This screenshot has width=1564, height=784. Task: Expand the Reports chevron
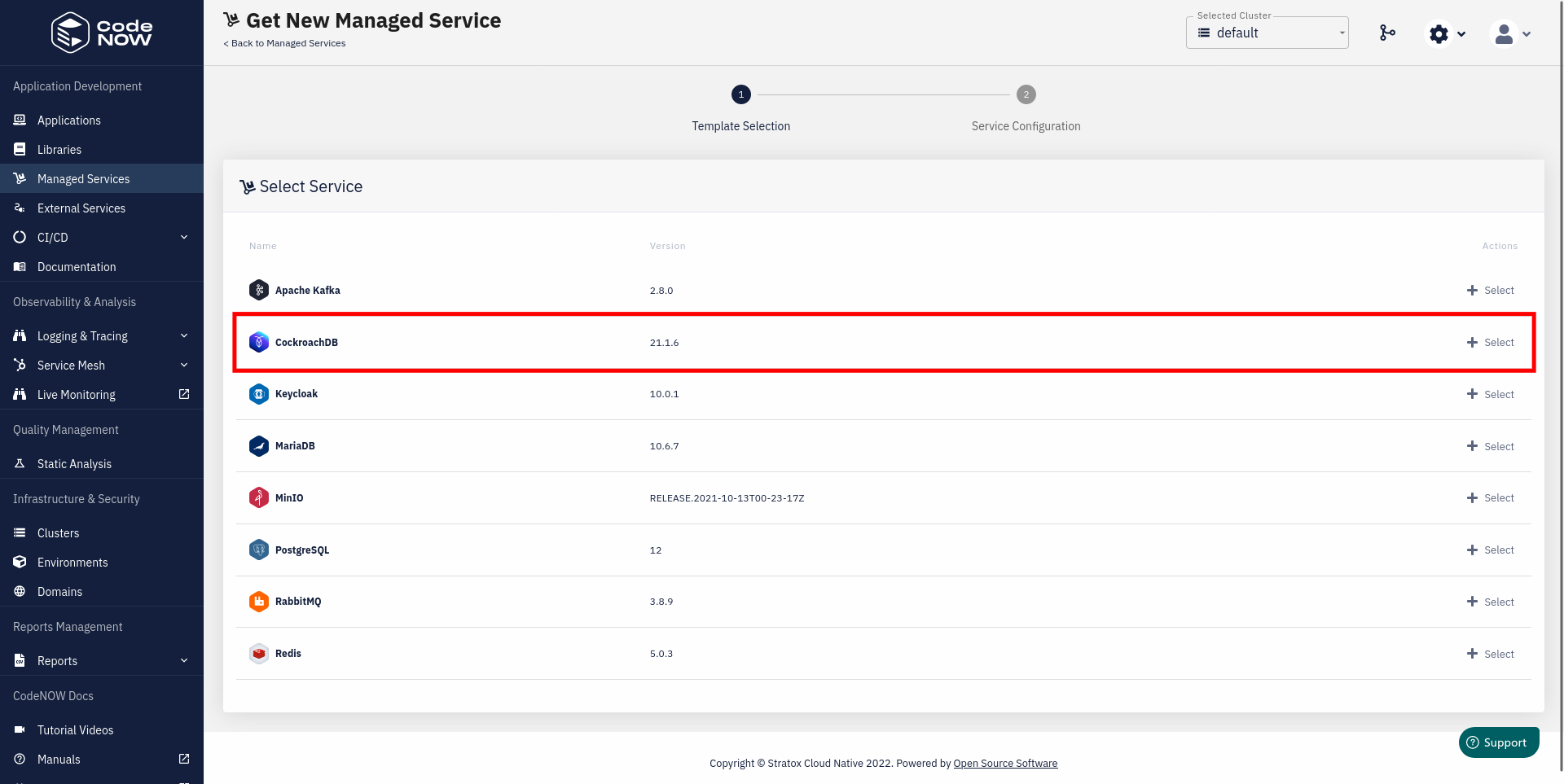[x=184, y=660]
